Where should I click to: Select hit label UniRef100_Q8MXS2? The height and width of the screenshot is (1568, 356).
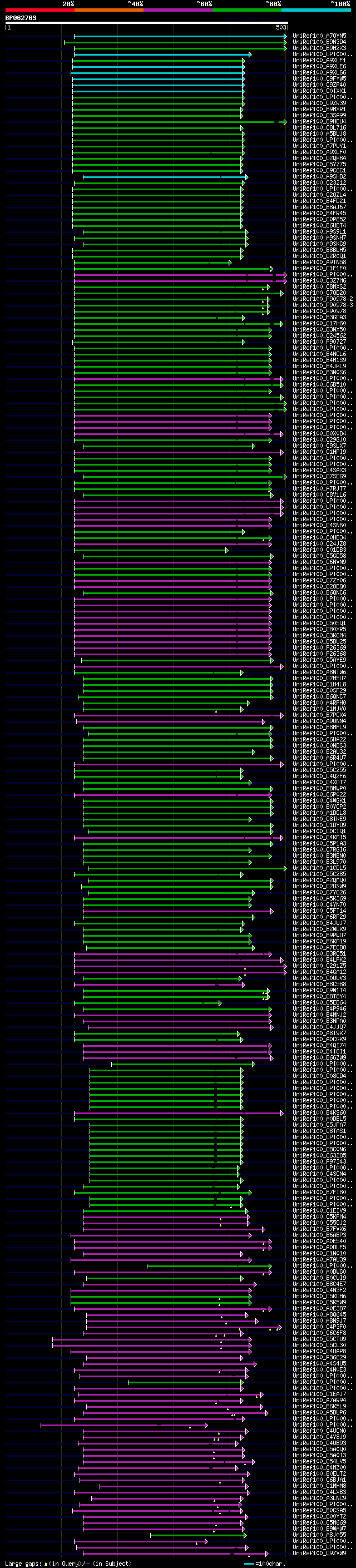click(x=319, y=286)
